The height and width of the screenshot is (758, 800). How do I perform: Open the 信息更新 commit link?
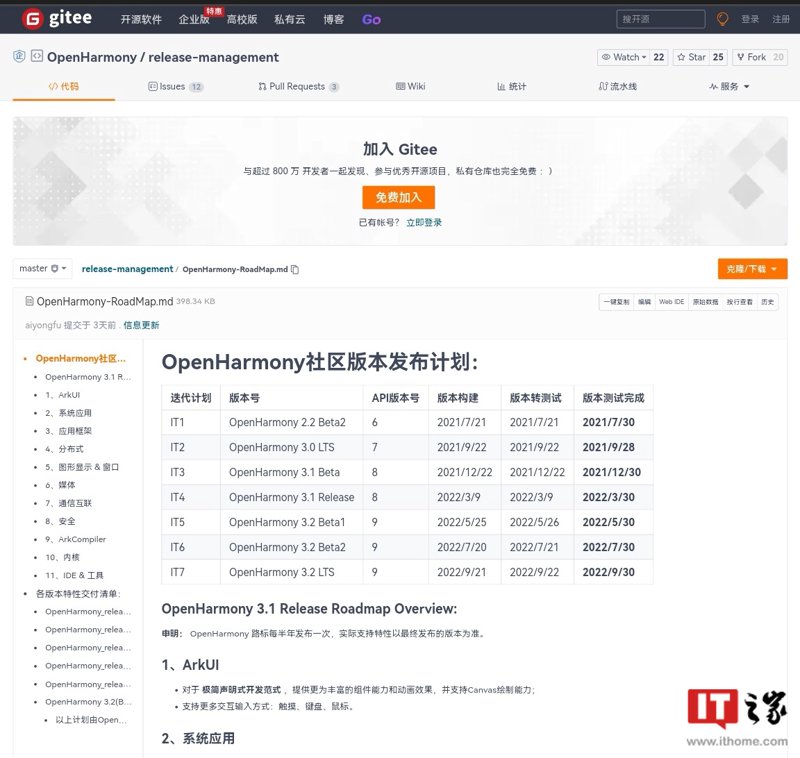pos(141,325)
